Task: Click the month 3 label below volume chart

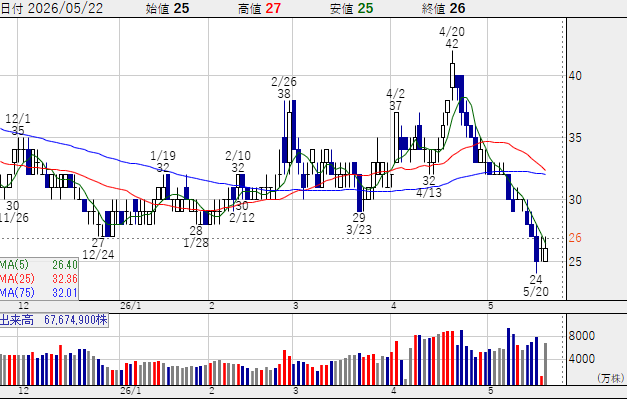Action: click(x=296, y=391)
